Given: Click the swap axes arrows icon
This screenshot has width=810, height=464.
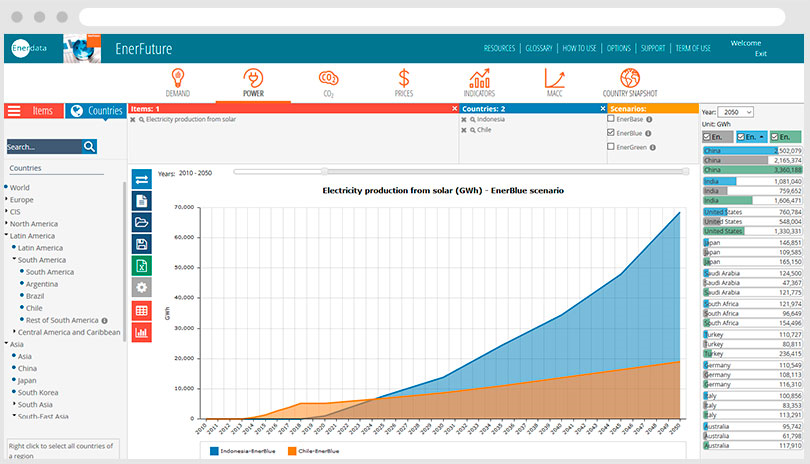Looking at the screenshot, I should [142, 179].
